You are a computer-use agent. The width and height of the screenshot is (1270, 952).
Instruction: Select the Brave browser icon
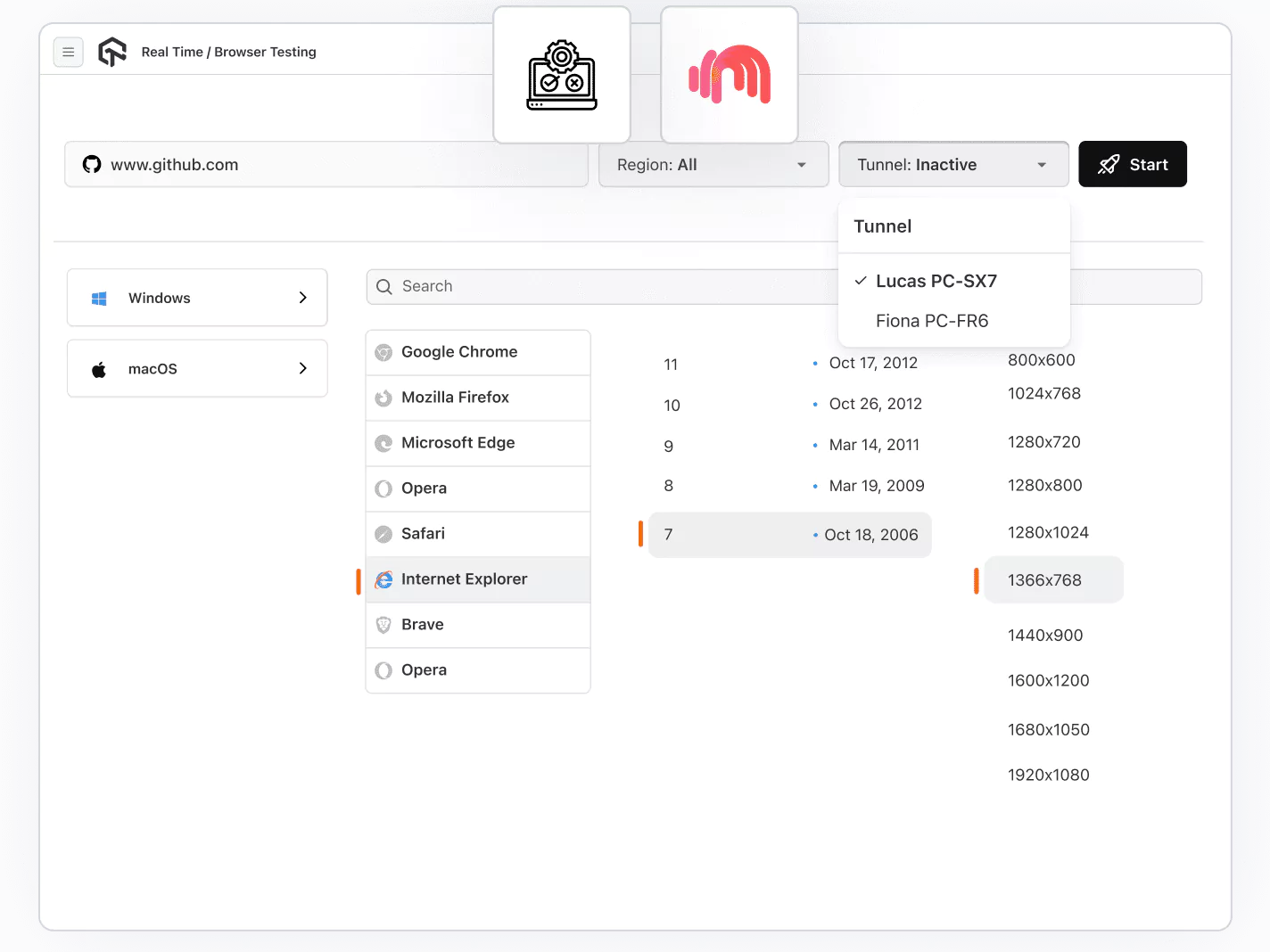[x=383, y=624]
